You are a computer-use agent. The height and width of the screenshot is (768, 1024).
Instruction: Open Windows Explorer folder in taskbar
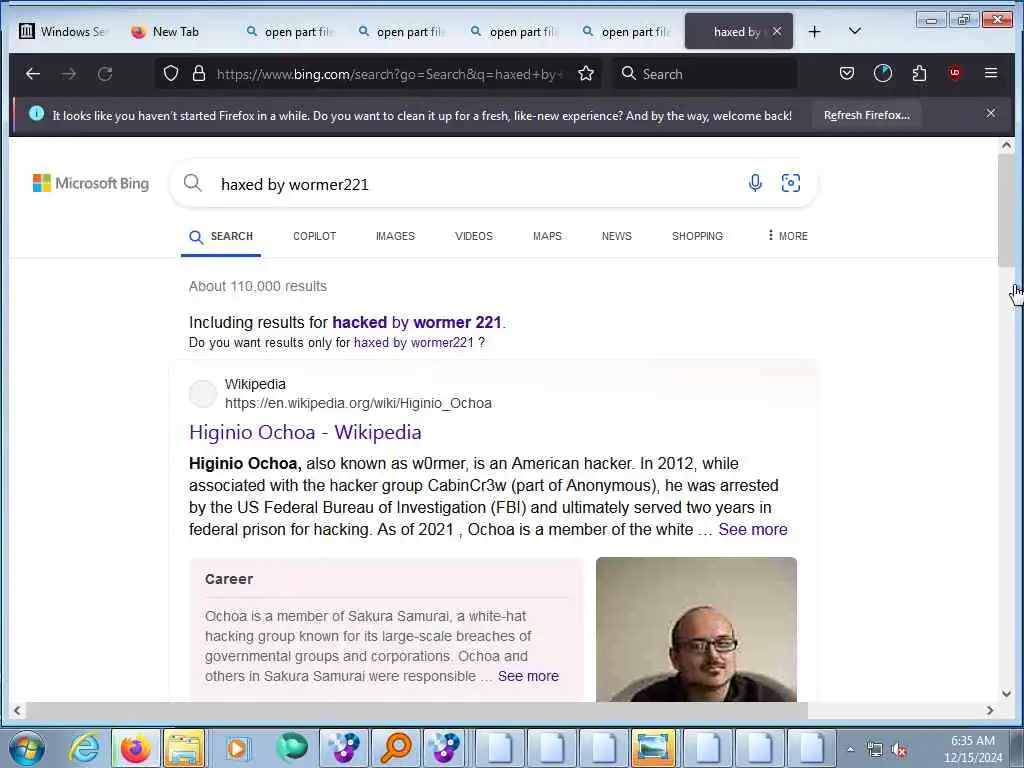184,748
